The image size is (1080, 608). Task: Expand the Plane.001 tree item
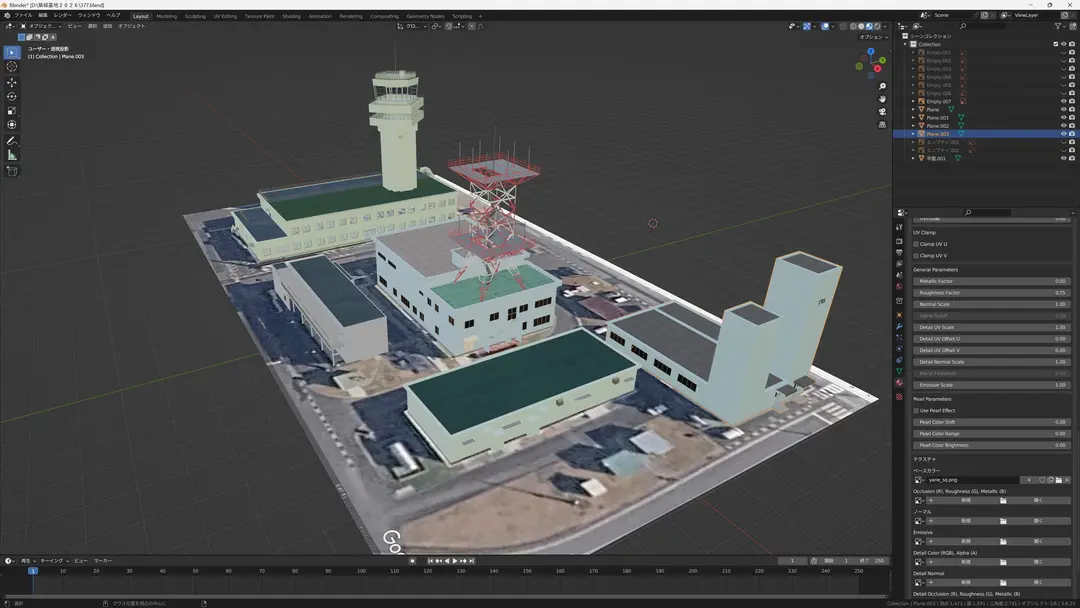(x=913, y=118)
